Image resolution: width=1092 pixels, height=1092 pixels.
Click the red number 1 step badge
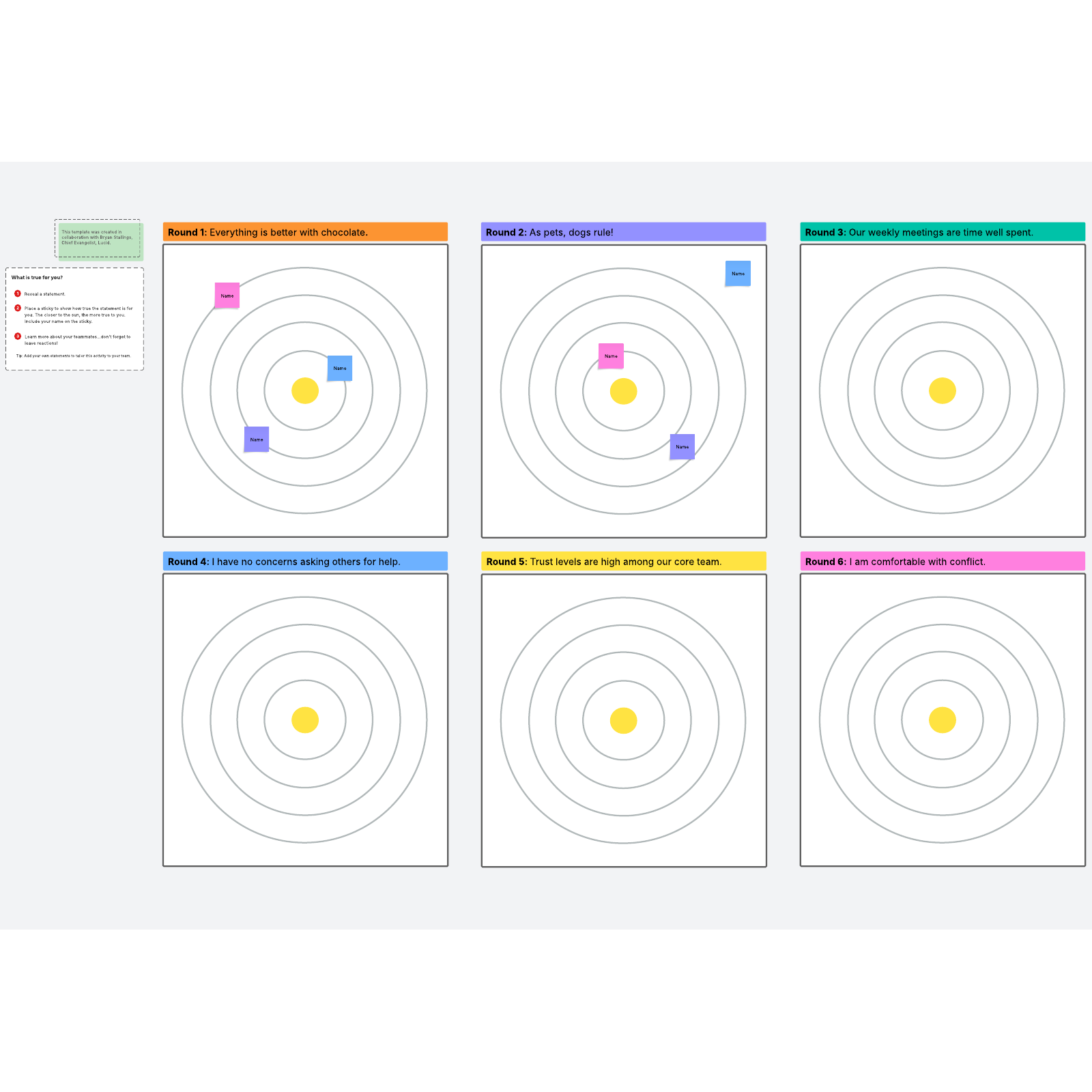18,293
